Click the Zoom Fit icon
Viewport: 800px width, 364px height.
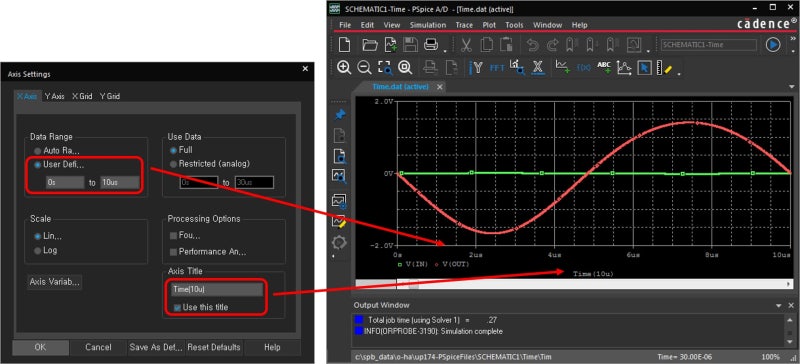(x=405, y=67)
